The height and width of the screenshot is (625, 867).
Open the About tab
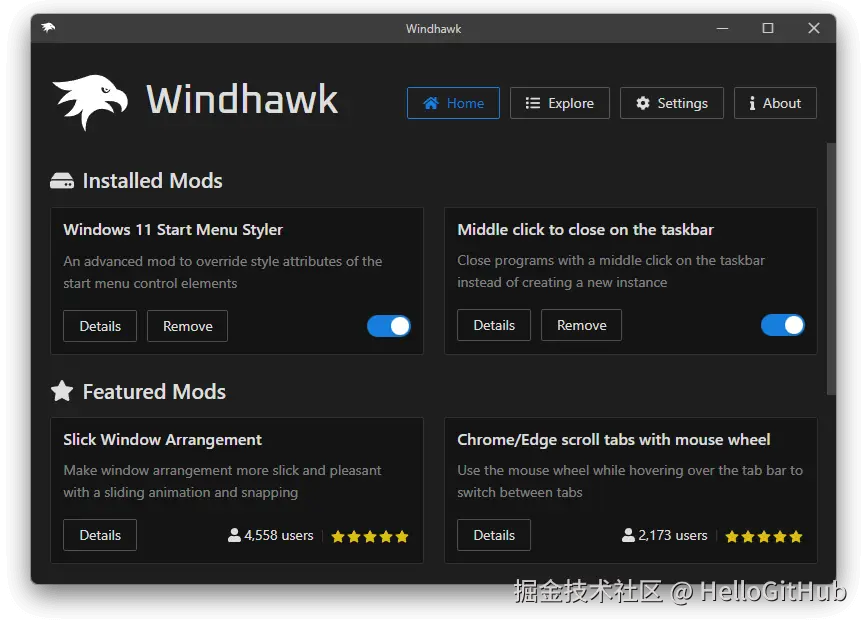(x=775, y=103)
